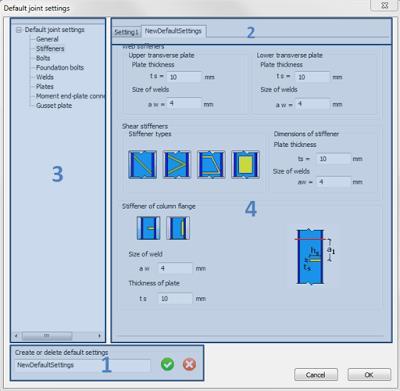Screen dimensions: 400x391
Task: Click shear stiffener plate thickness field
Action: click(x=334, y=159)
